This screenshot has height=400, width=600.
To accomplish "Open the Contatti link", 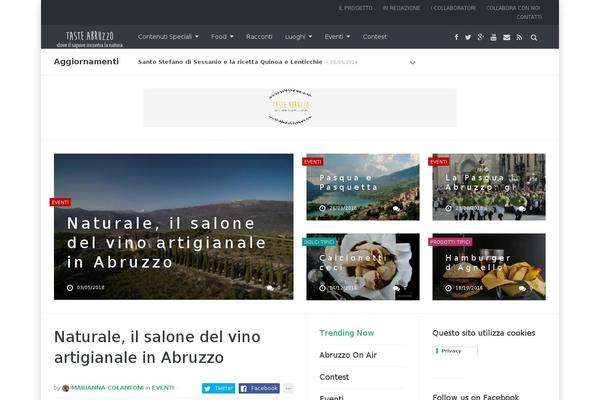I will click(x=529, y=17).
